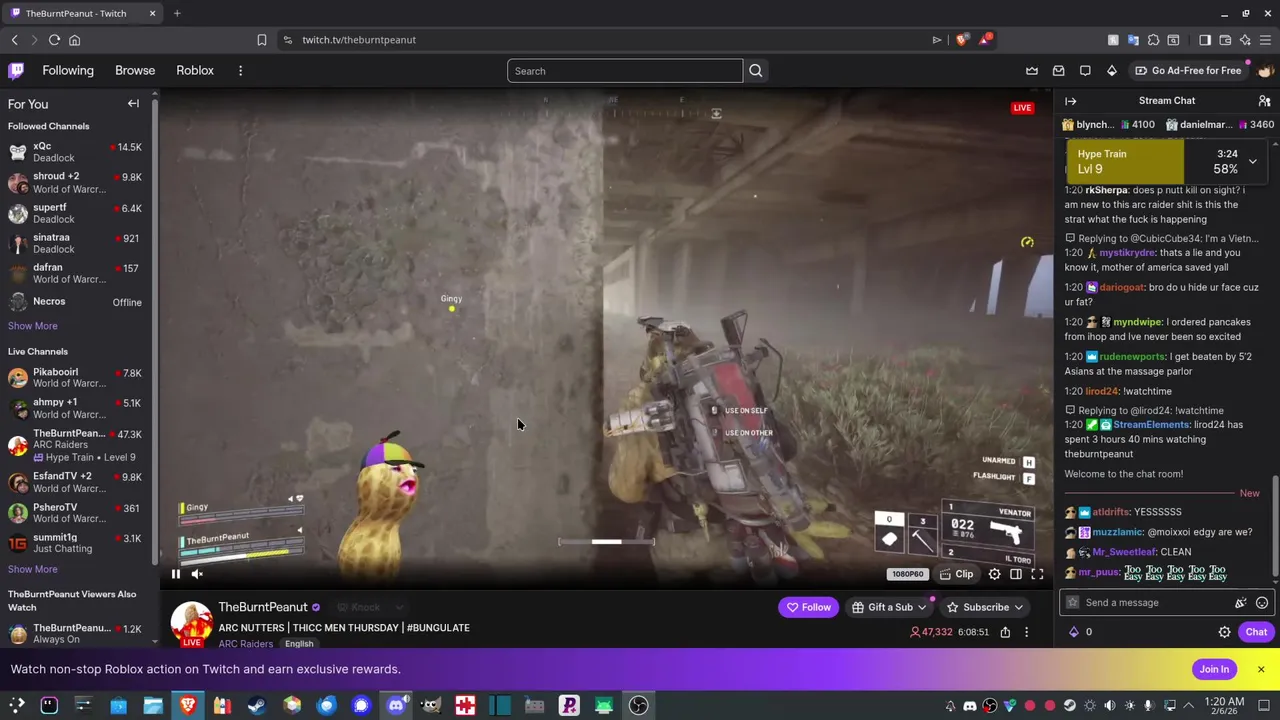
Task: Open channel points balance
Action: coord(1081,632)
